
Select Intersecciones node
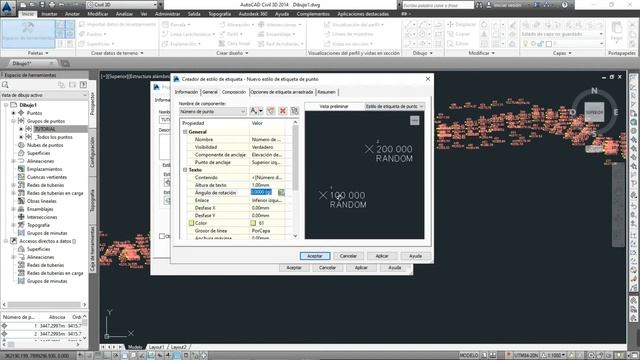pyautogui.click(x=42, y=217)
